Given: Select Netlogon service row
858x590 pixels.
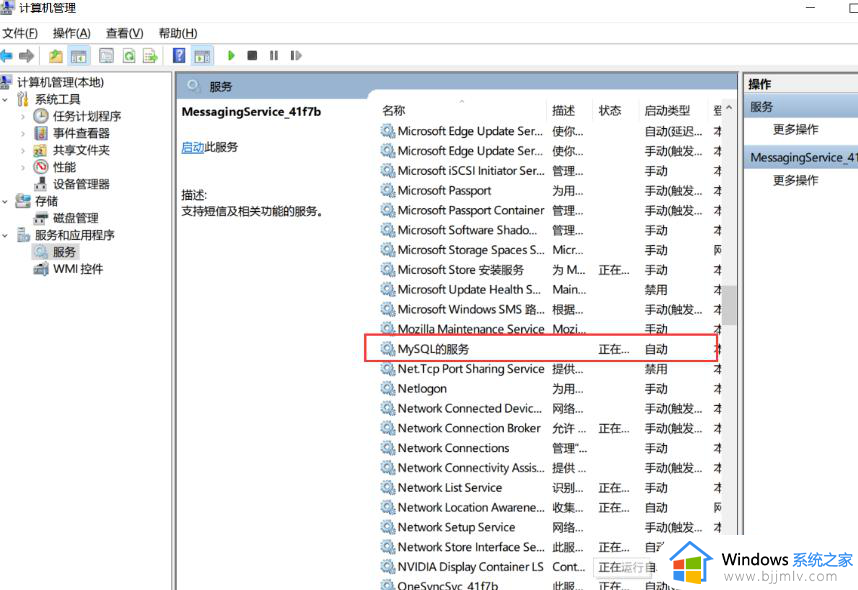Looking at the screenshot, I should [x=550, y=389].
